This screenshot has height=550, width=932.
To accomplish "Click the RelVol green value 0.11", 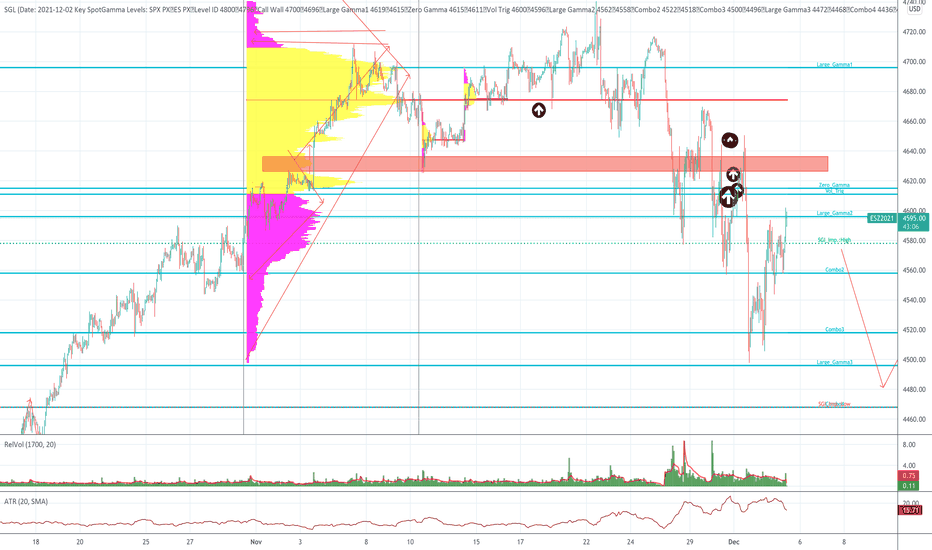I will pos(909,486).
